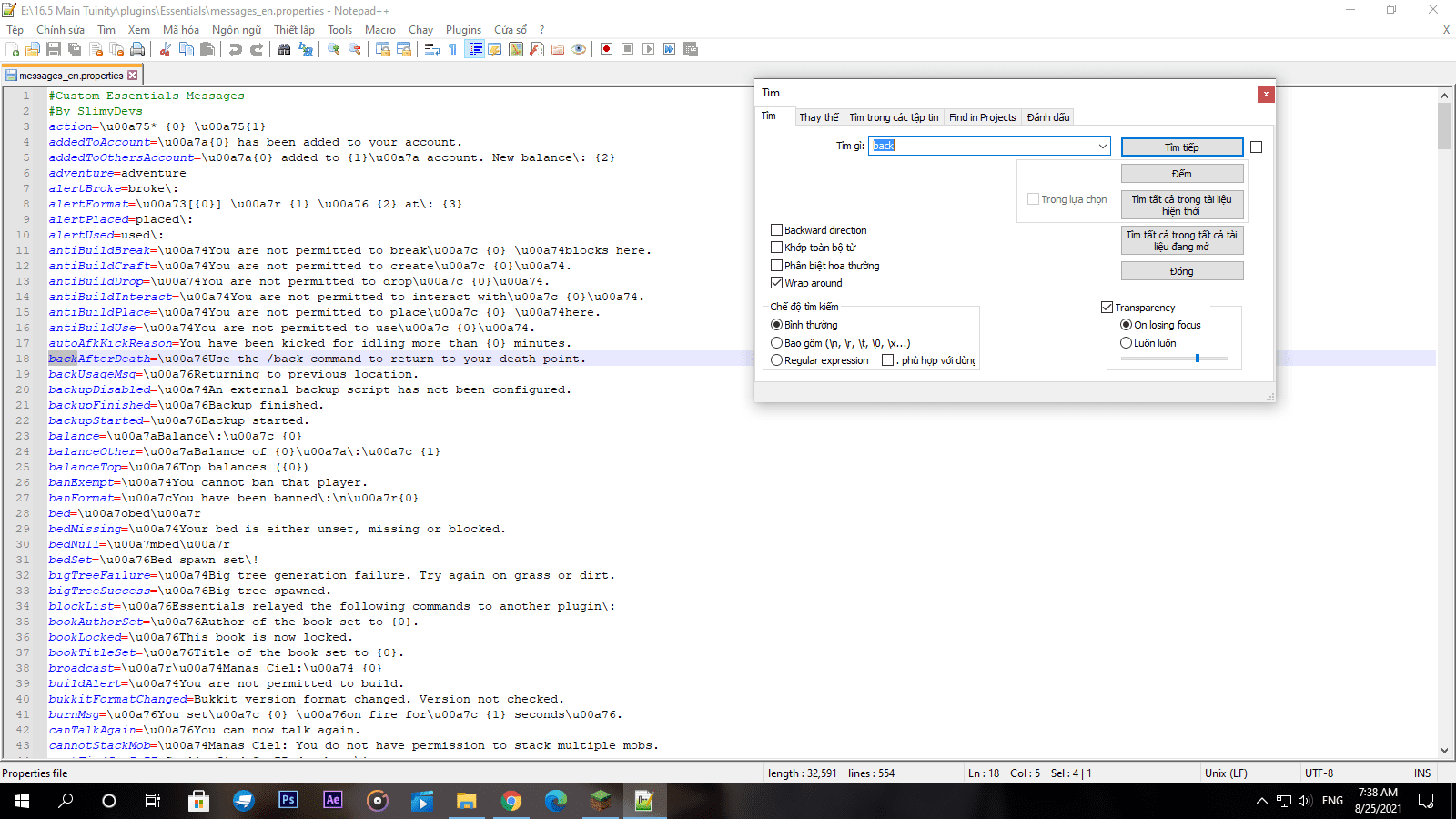The image size is (1456, 819).
Task: Click the Print toolbar icon
Action: (137, 49)
